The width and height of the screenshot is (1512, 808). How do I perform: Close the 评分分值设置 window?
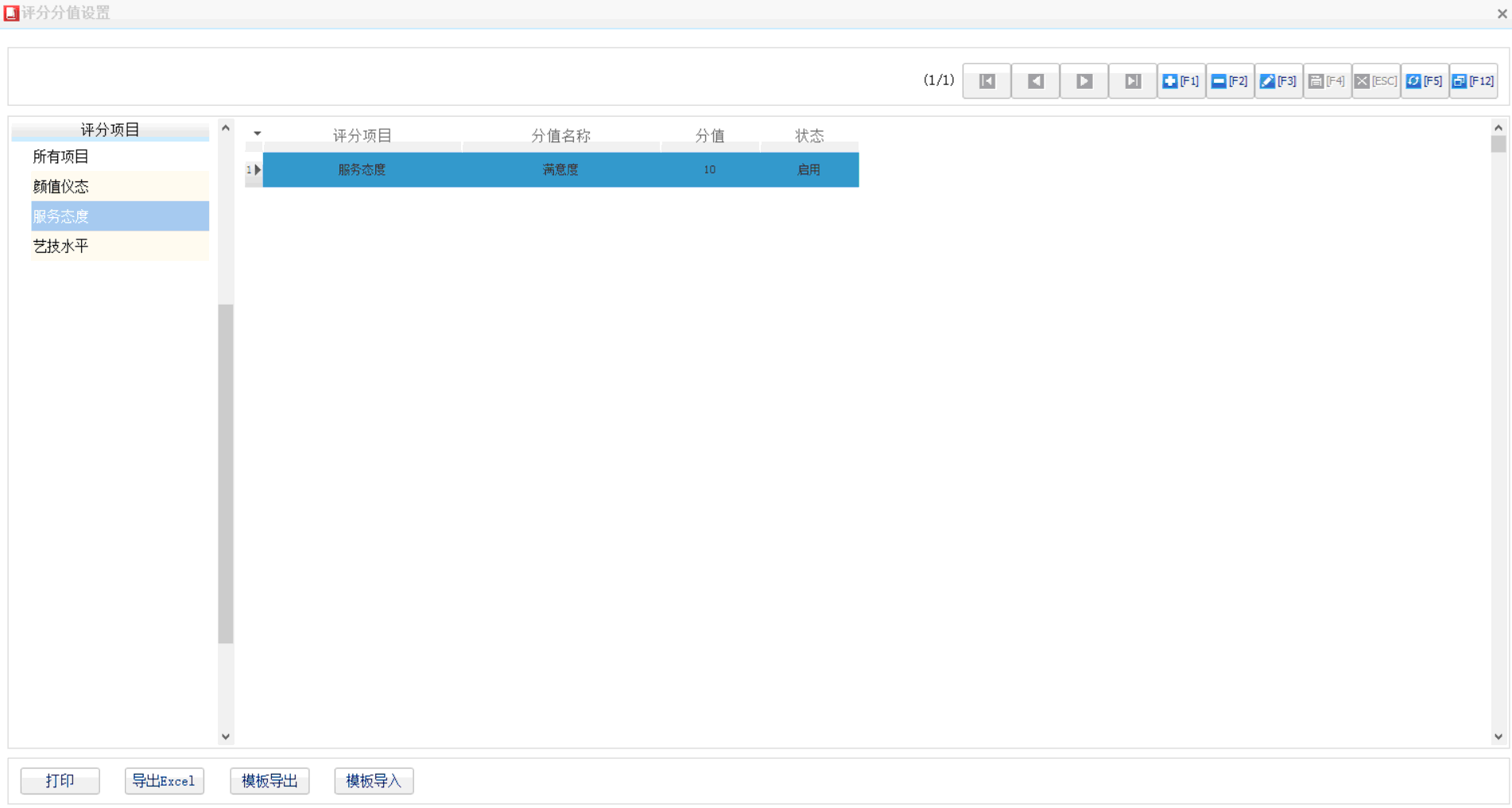click(x=1502, y=13)
